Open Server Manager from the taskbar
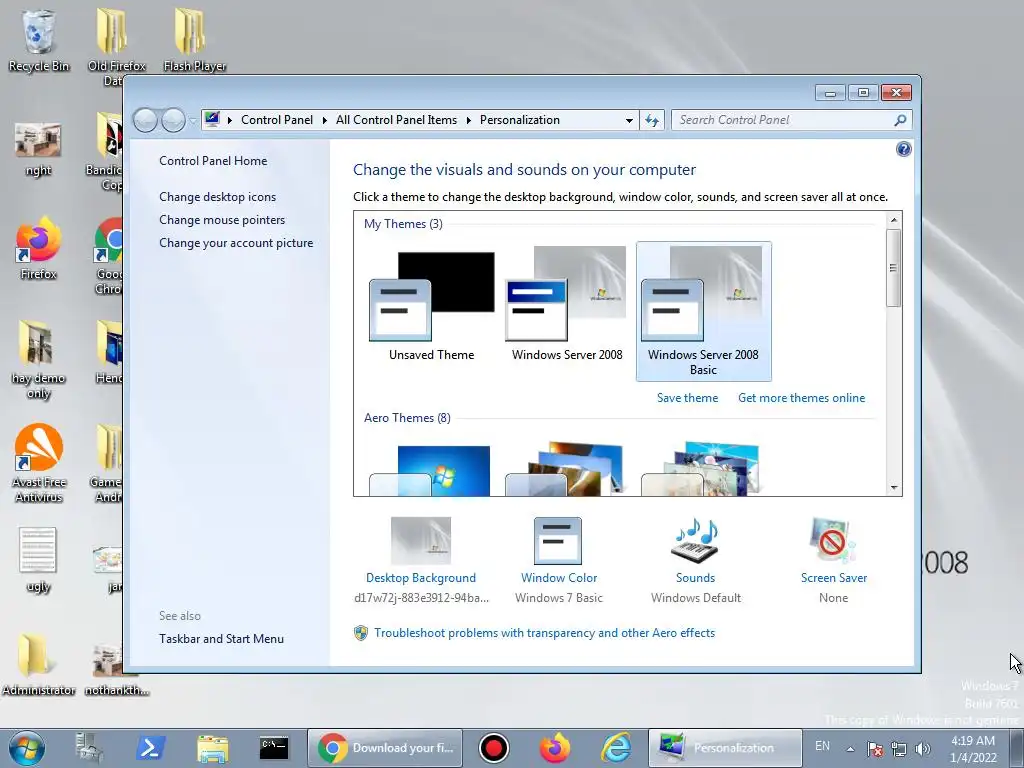This screenshot has height=768, width=1024. [89, 748]
